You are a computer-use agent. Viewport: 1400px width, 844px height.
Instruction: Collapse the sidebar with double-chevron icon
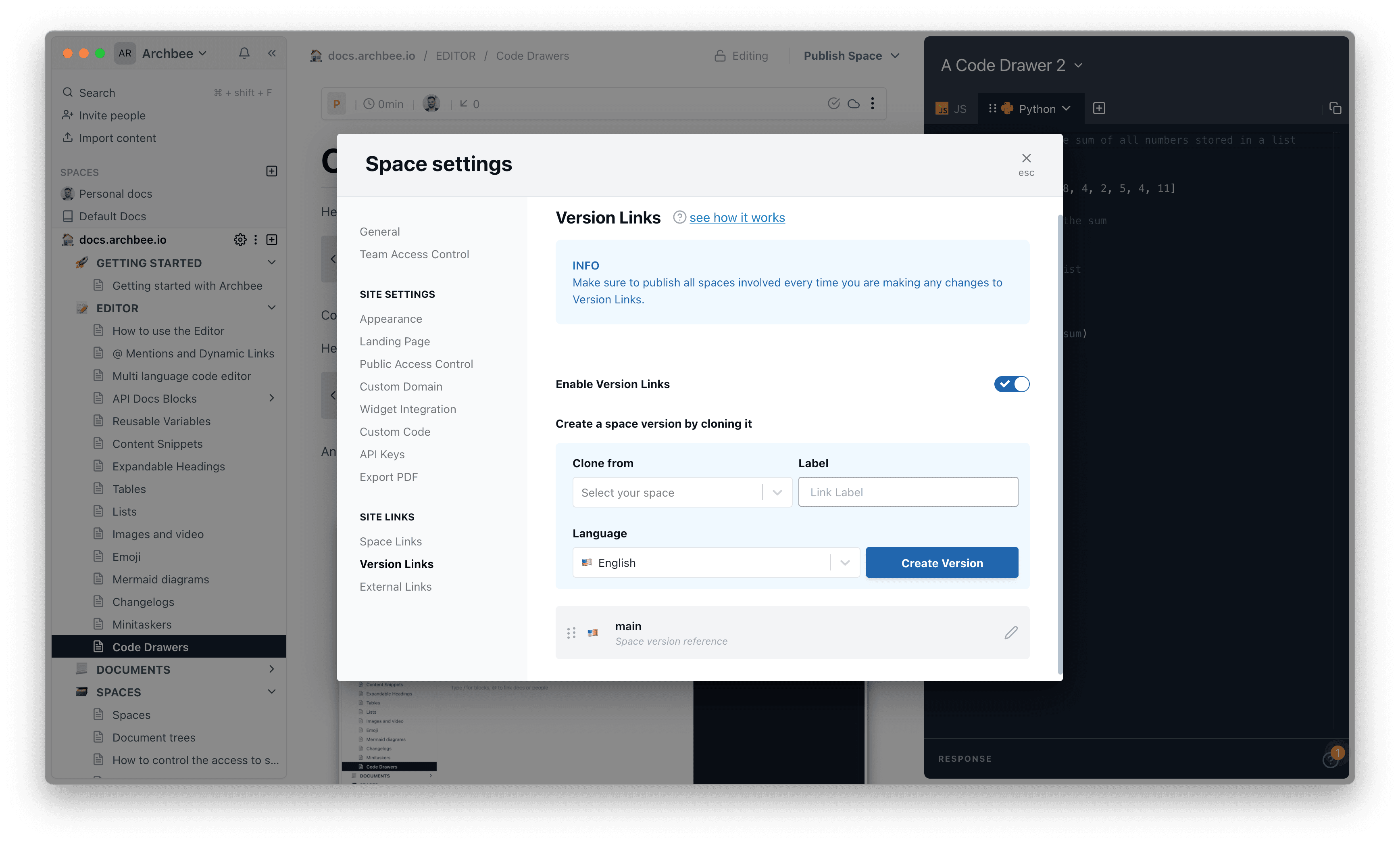point(272,53)
